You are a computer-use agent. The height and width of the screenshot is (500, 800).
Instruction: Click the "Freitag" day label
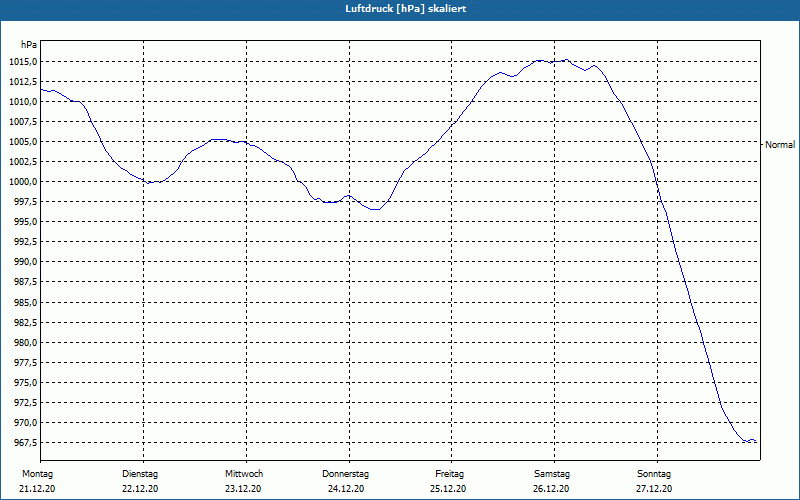(449, 474)
